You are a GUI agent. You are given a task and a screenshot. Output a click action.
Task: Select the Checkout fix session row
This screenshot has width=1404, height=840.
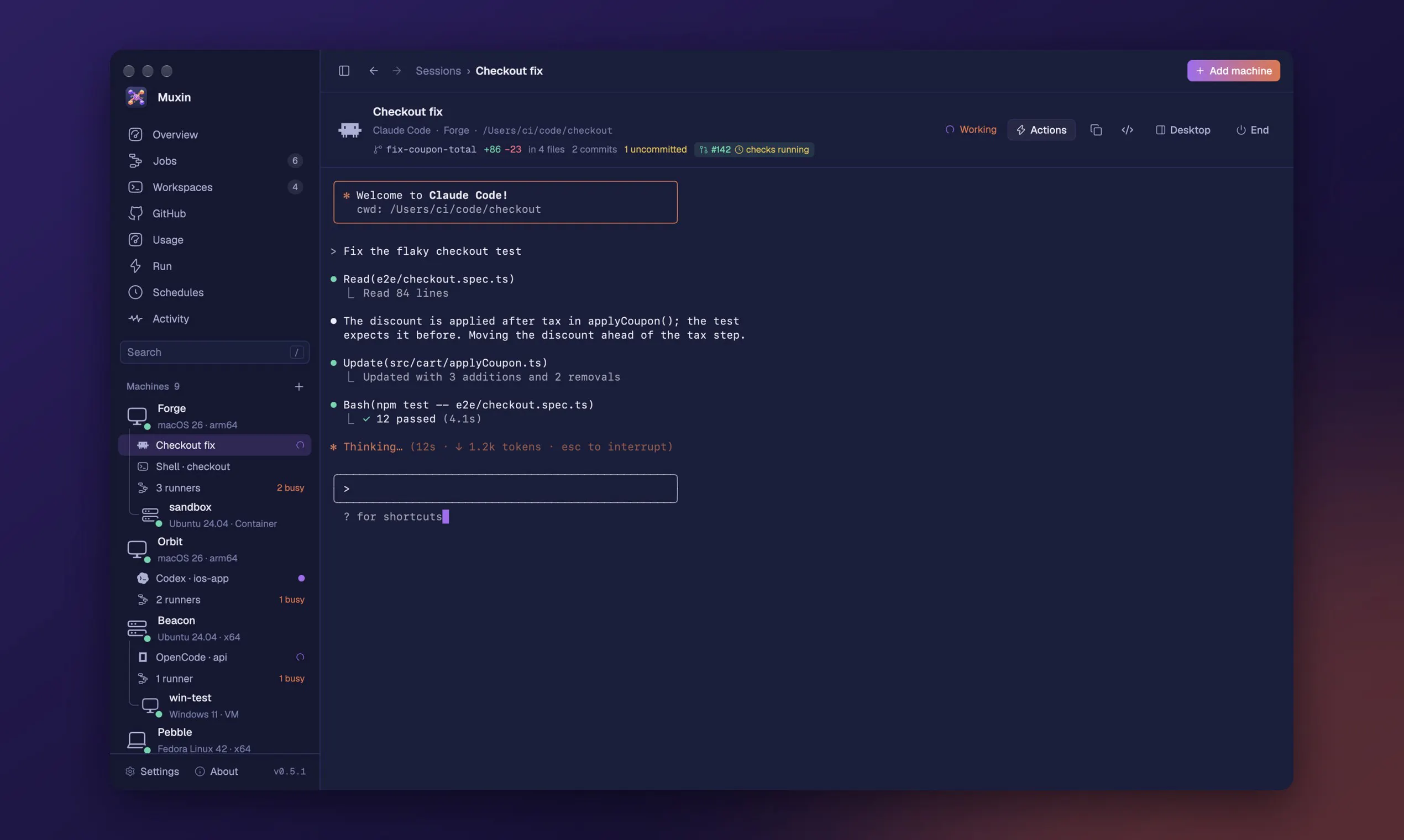point(214,445)
